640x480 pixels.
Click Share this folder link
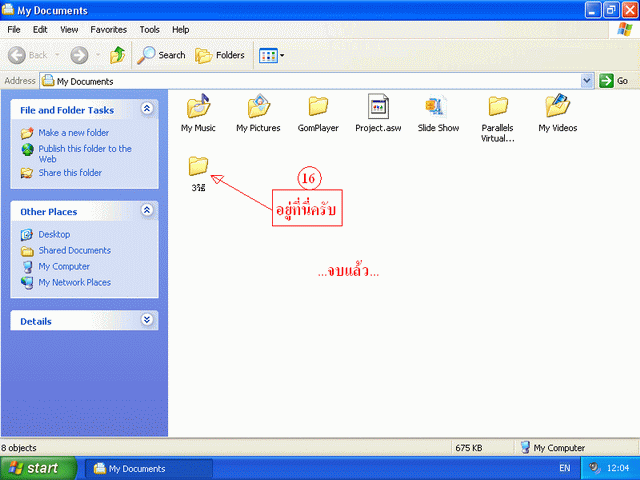click(70, 173)
